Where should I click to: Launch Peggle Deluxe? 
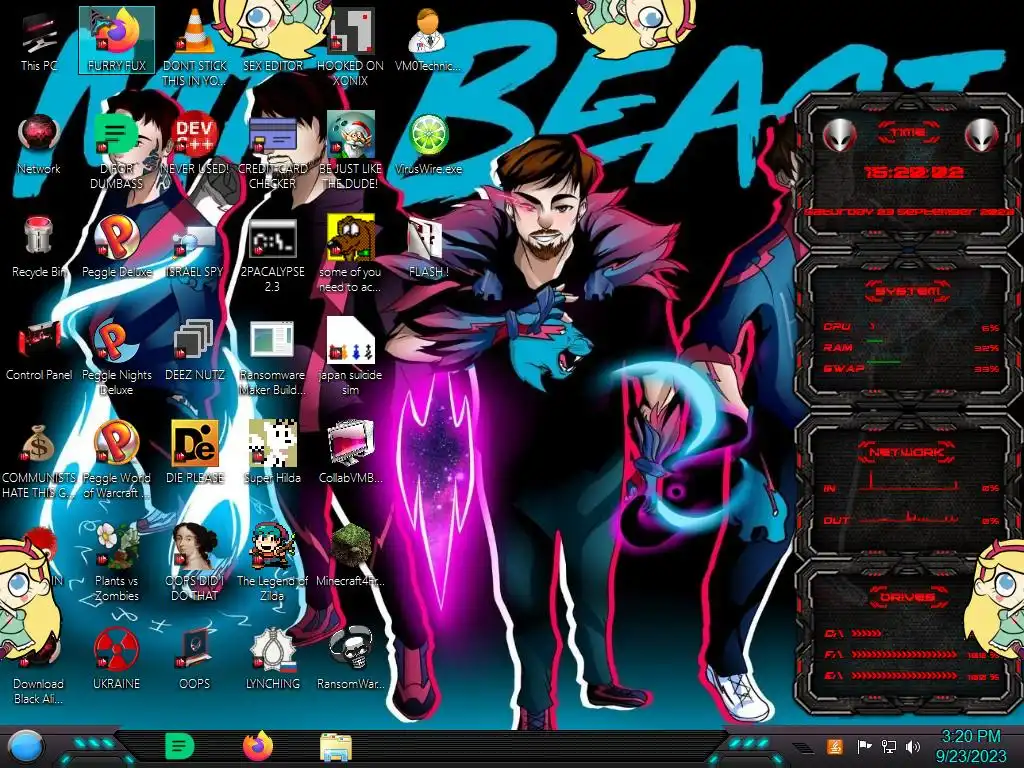coord(117,247)
